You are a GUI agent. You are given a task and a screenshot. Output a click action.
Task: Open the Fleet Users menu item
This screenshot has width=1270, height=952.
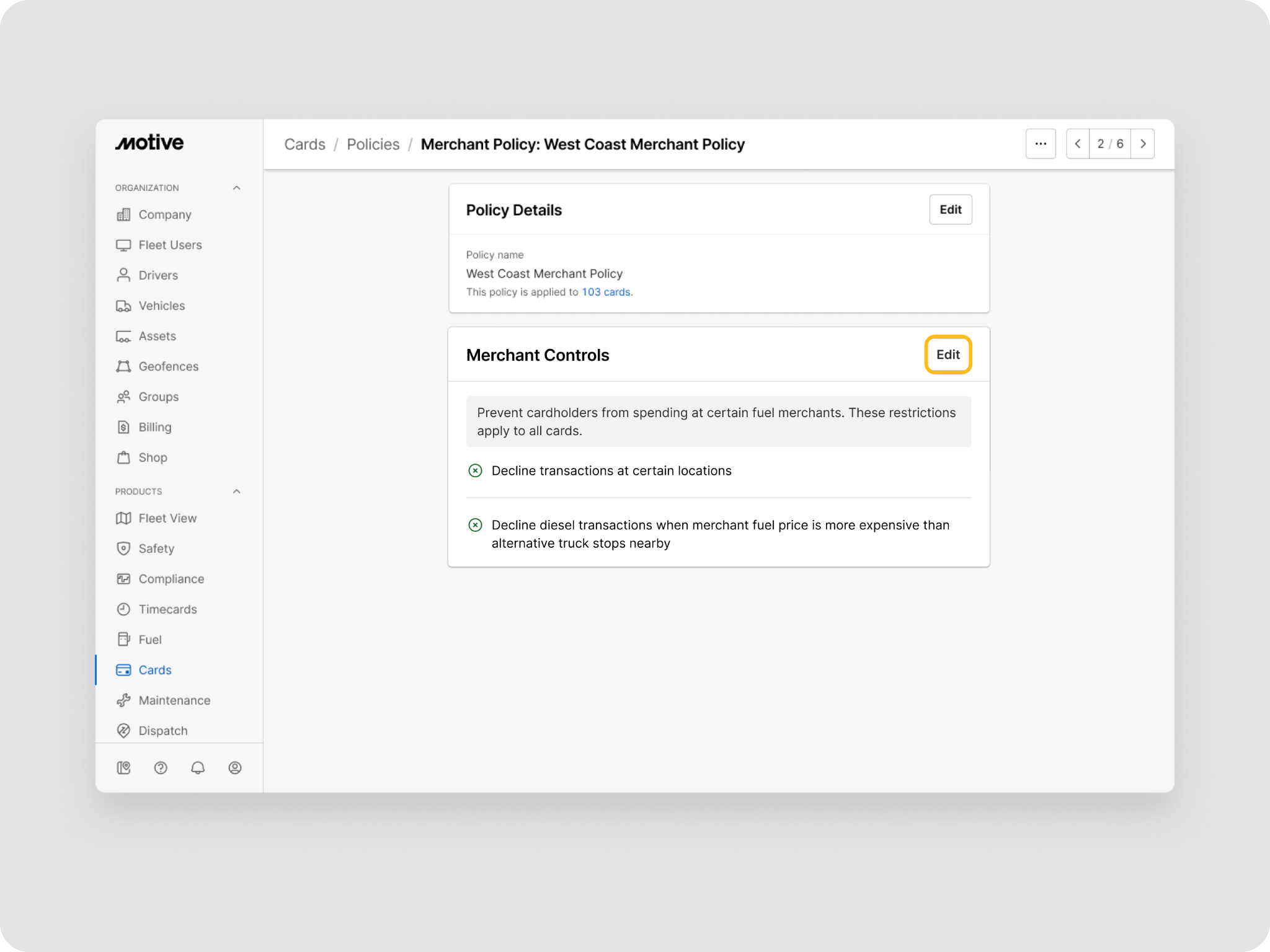171,245
